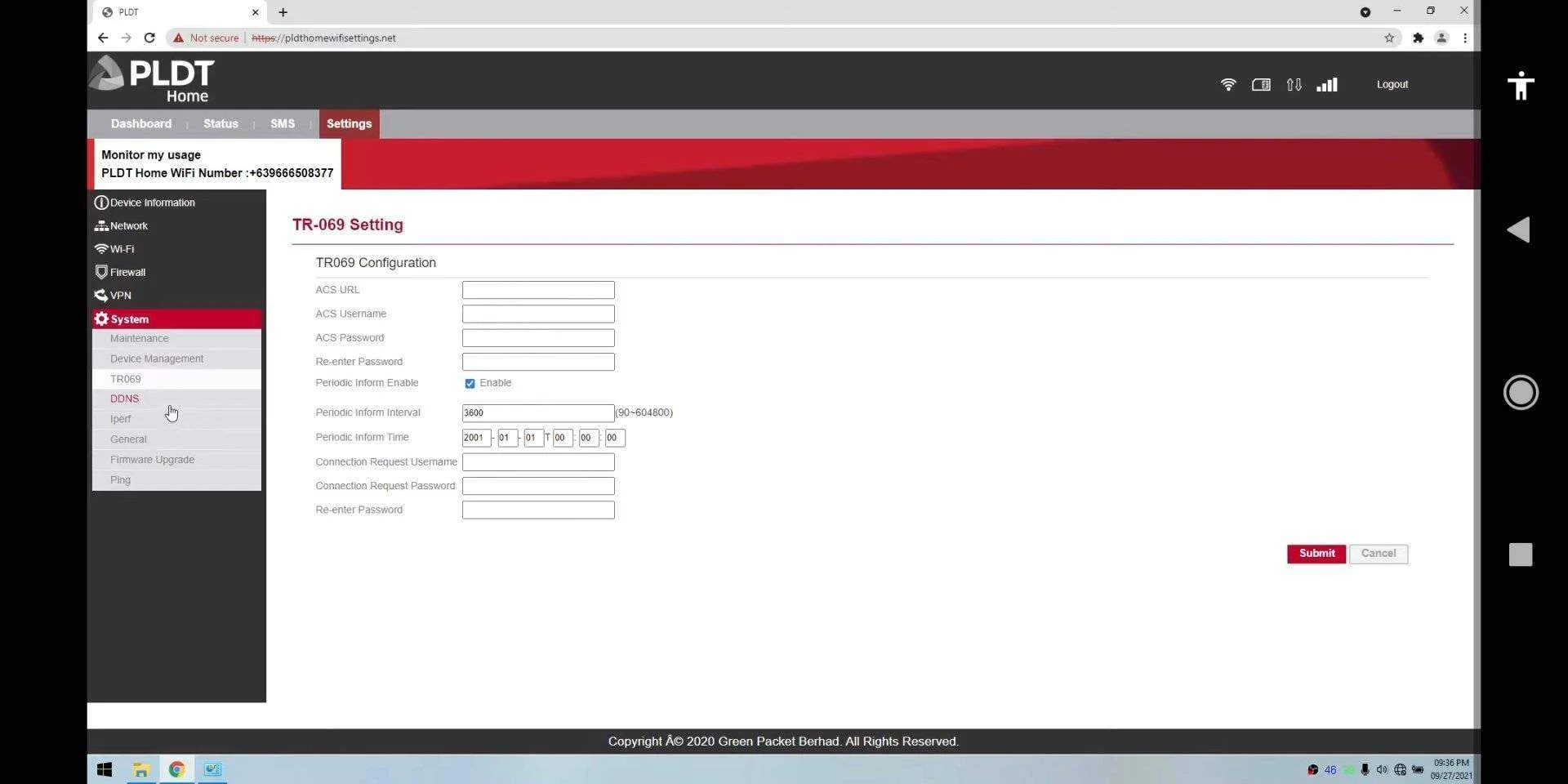The image size is (1568, 784).
Task: Click the network globe icon in system tray
Action: point(1400,769)
